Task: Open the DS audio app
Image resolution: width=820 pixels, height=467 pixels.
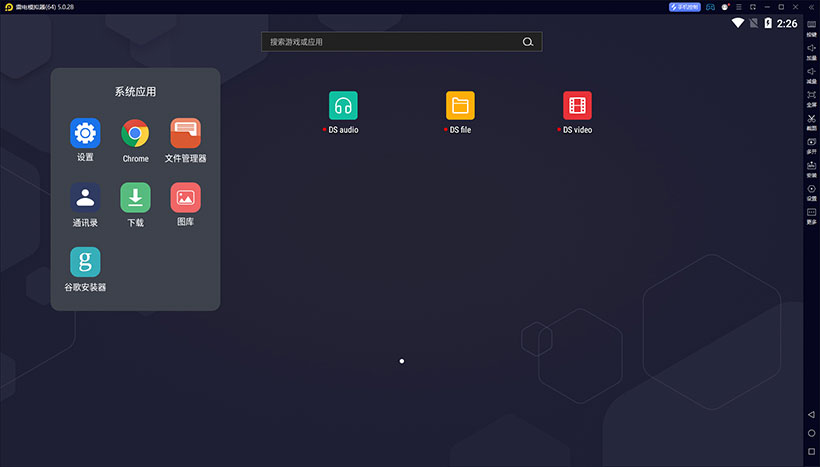Action: click(x=343, y=106)
